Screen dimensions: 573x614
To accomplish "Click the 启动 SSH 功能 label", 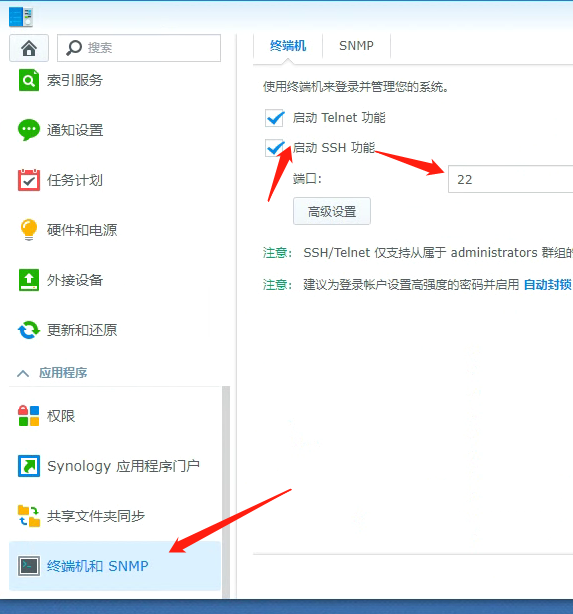I will point(334,148).
